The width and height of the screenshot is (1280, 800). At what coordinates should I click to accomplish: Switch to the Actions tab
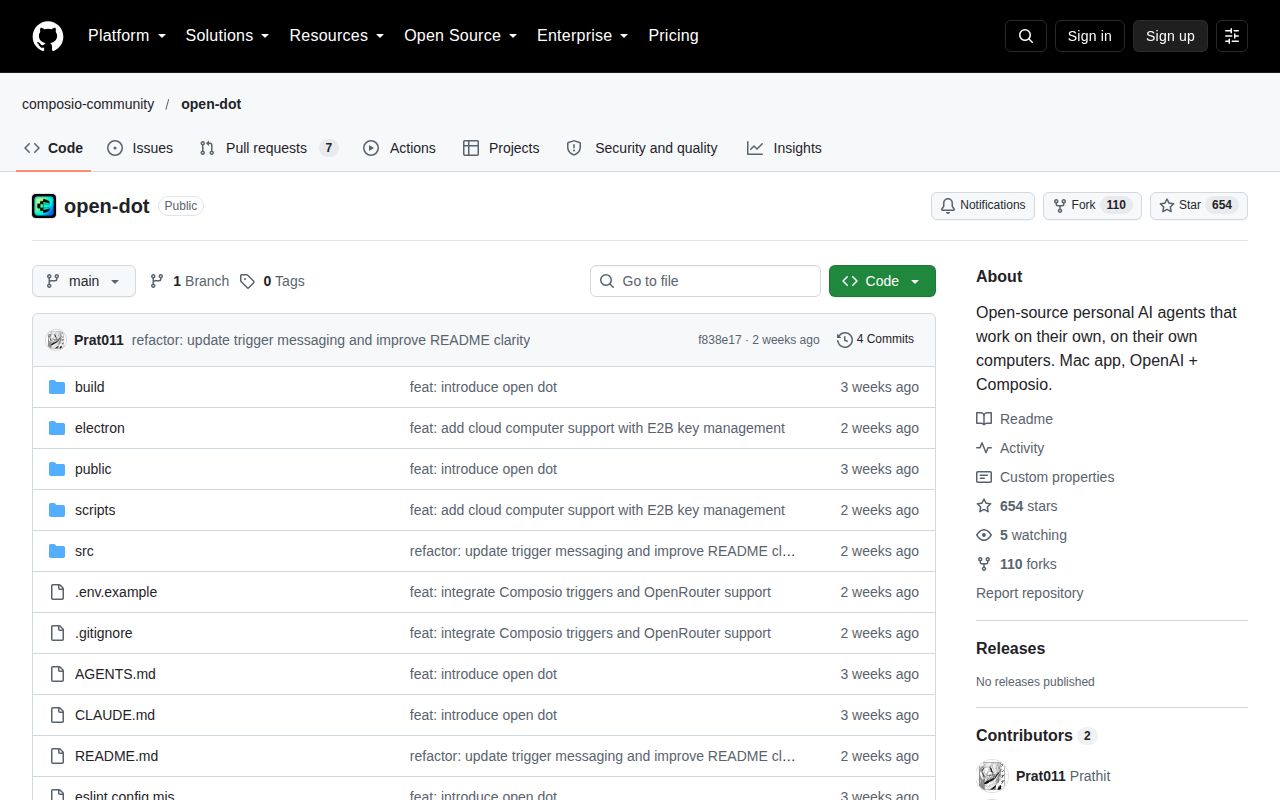pyautogui.click(x=399, y=148)
